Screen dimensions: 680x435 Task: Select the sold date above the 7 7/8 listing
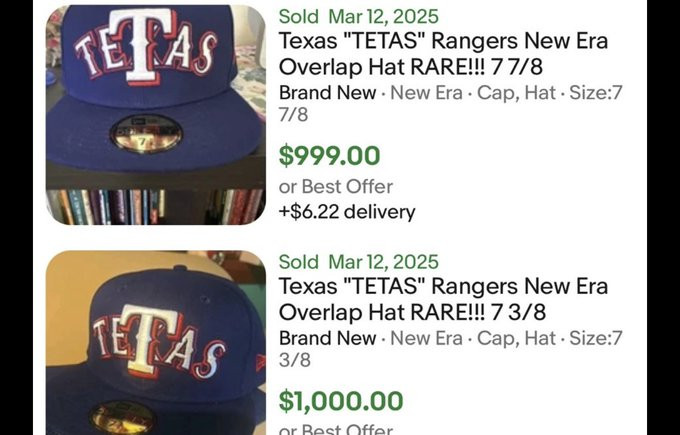click(x=359, y=17)
